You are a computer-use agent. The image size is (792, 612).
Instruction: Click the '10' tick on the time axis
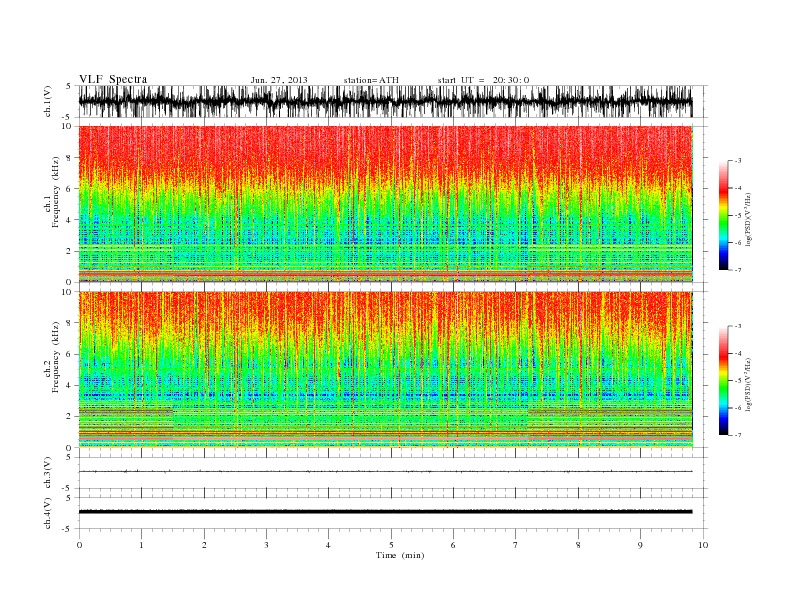[703, 545]
